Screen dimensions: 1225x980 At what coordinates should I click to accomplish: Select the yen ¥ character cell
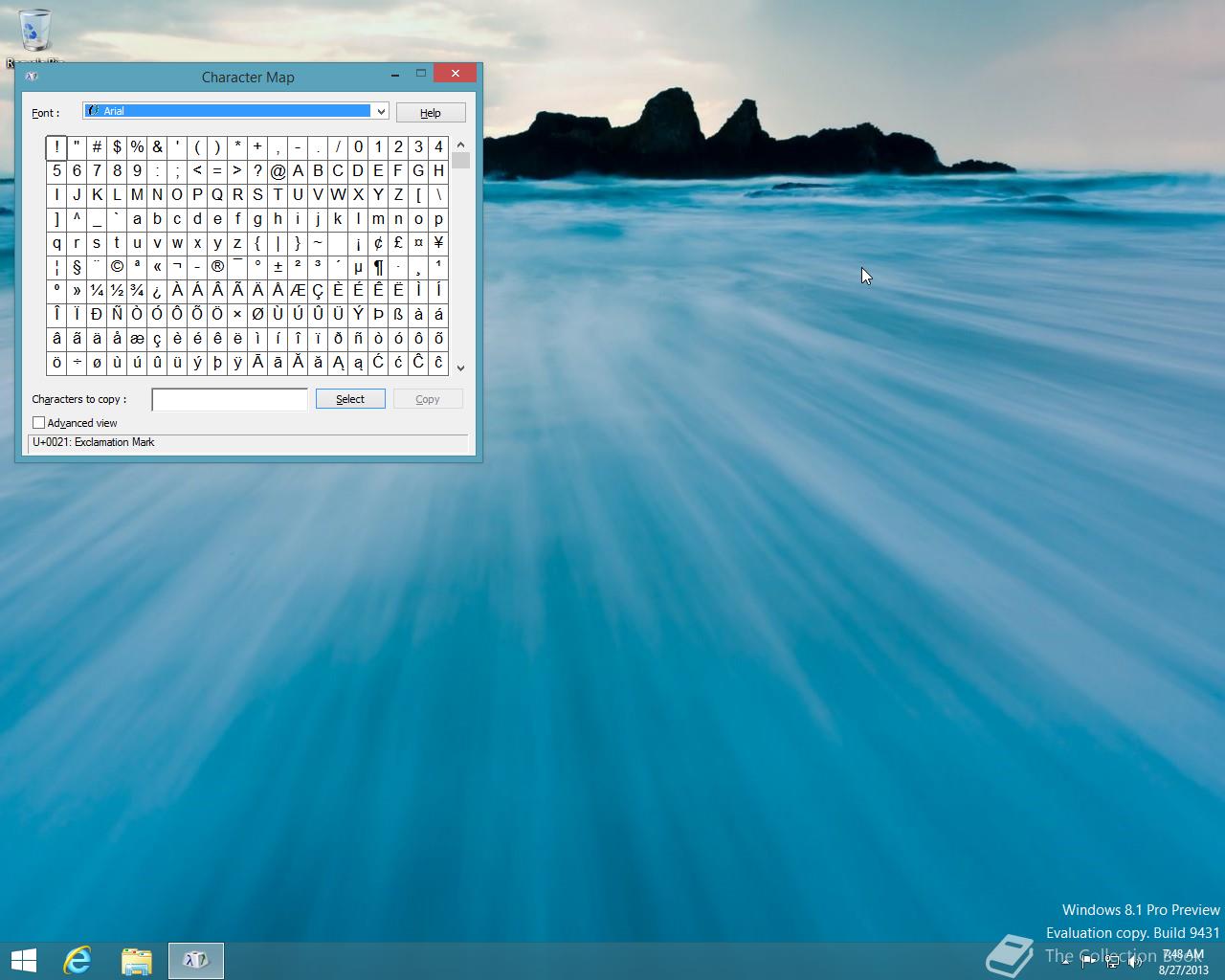click(438, 243)
